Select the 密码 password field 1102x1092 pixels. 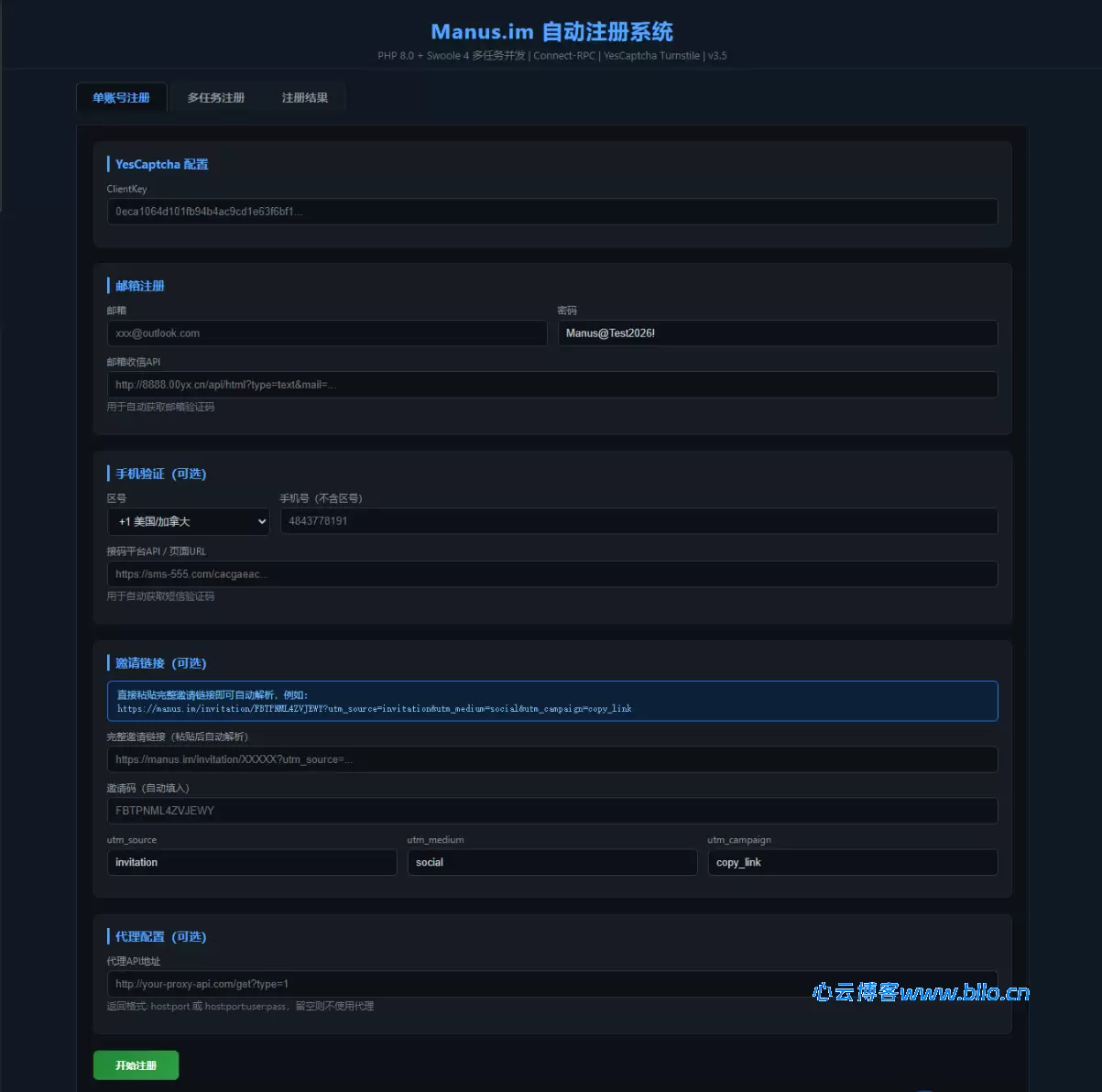click(x=777, y=333)
